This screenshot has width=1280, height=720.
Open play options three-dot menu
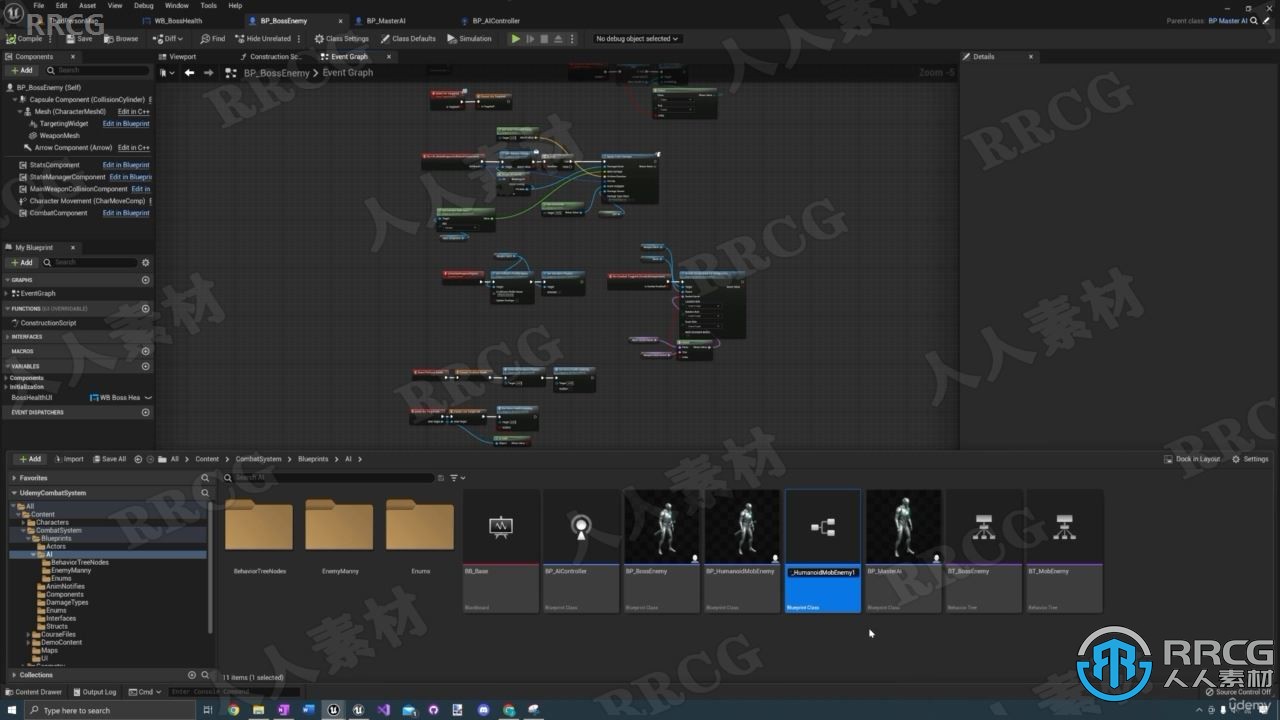(572, 39)
